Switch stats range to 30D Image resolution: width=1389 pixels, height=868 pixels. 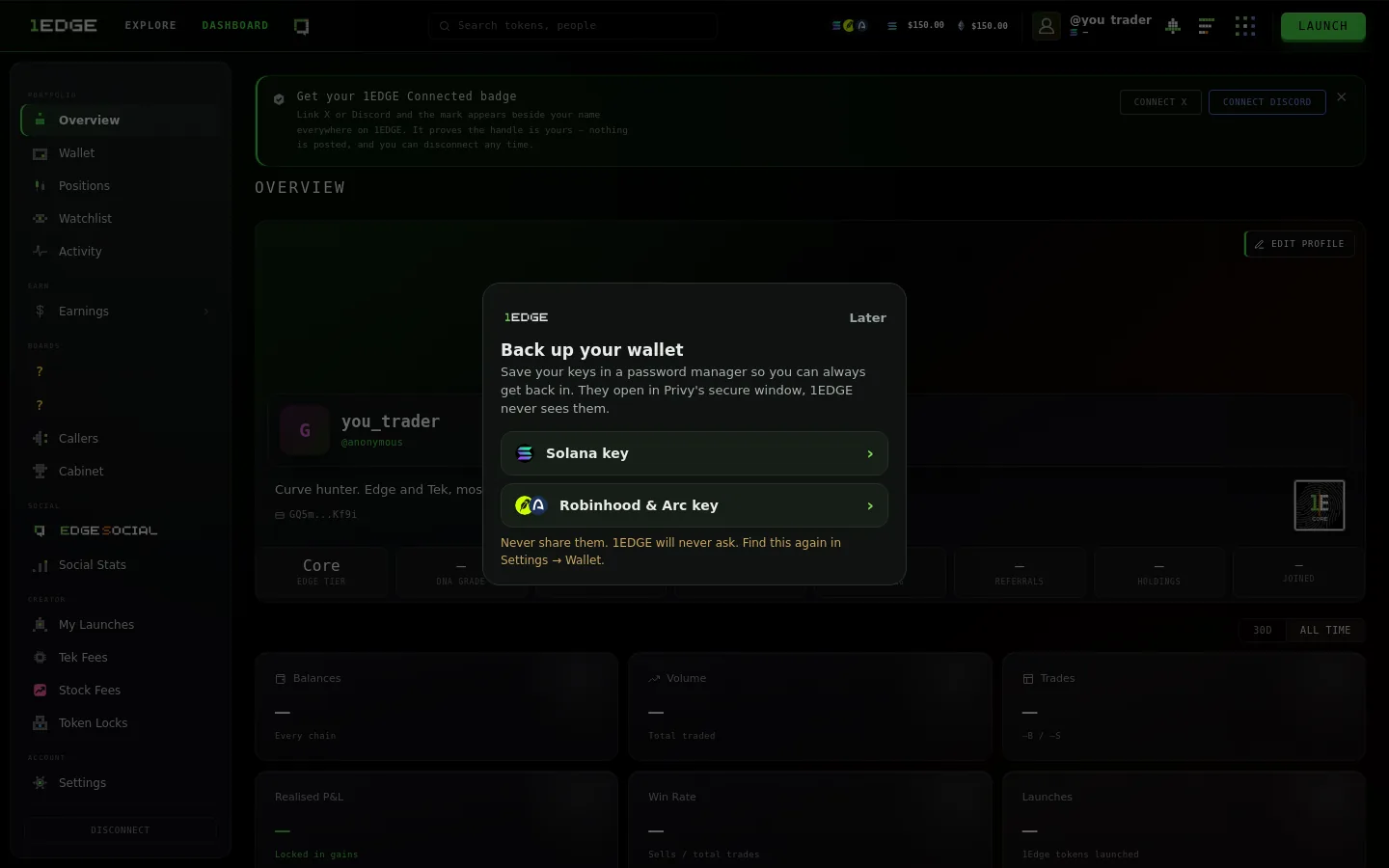[1262, 630]
